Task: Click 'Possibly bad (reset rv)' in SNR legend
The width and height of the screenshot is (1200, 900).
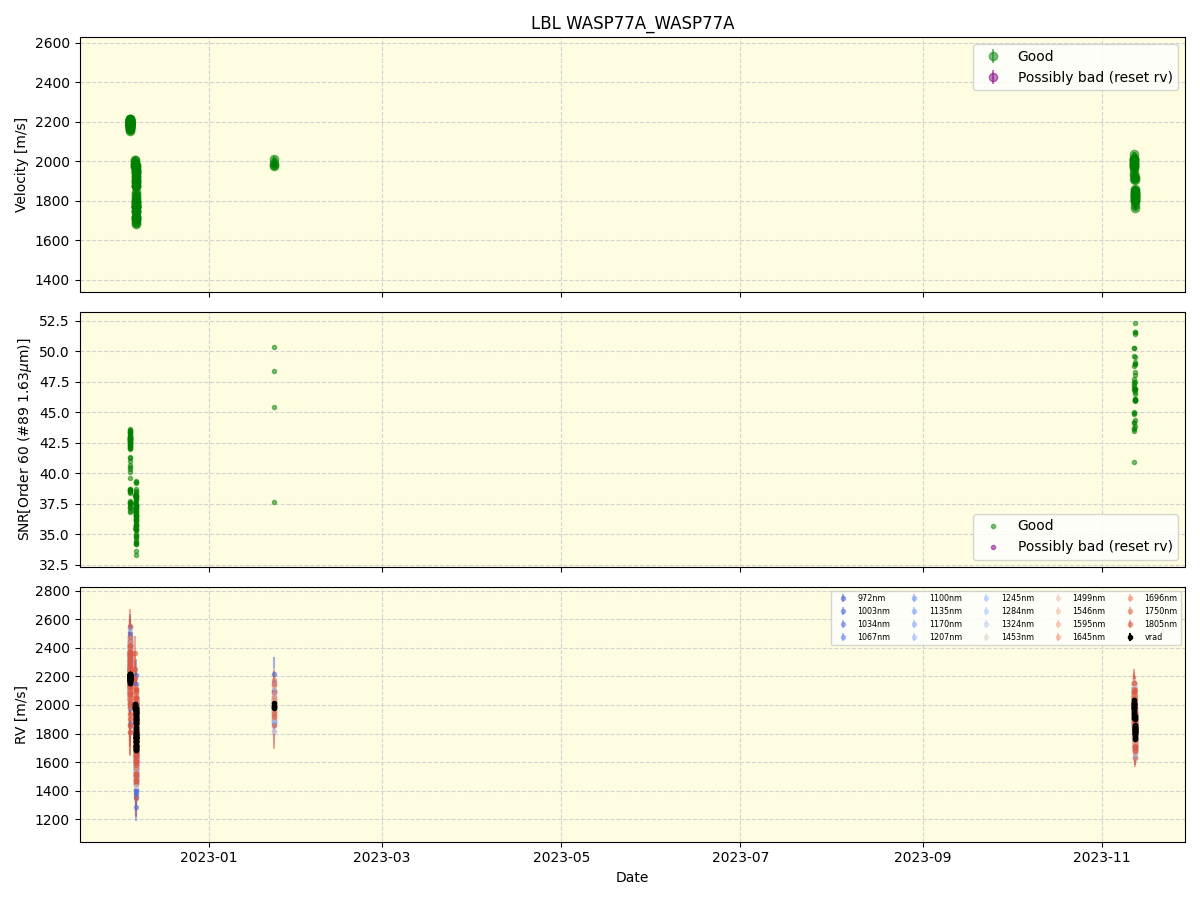Action: pyautogui.click(x=1095, y=546)
